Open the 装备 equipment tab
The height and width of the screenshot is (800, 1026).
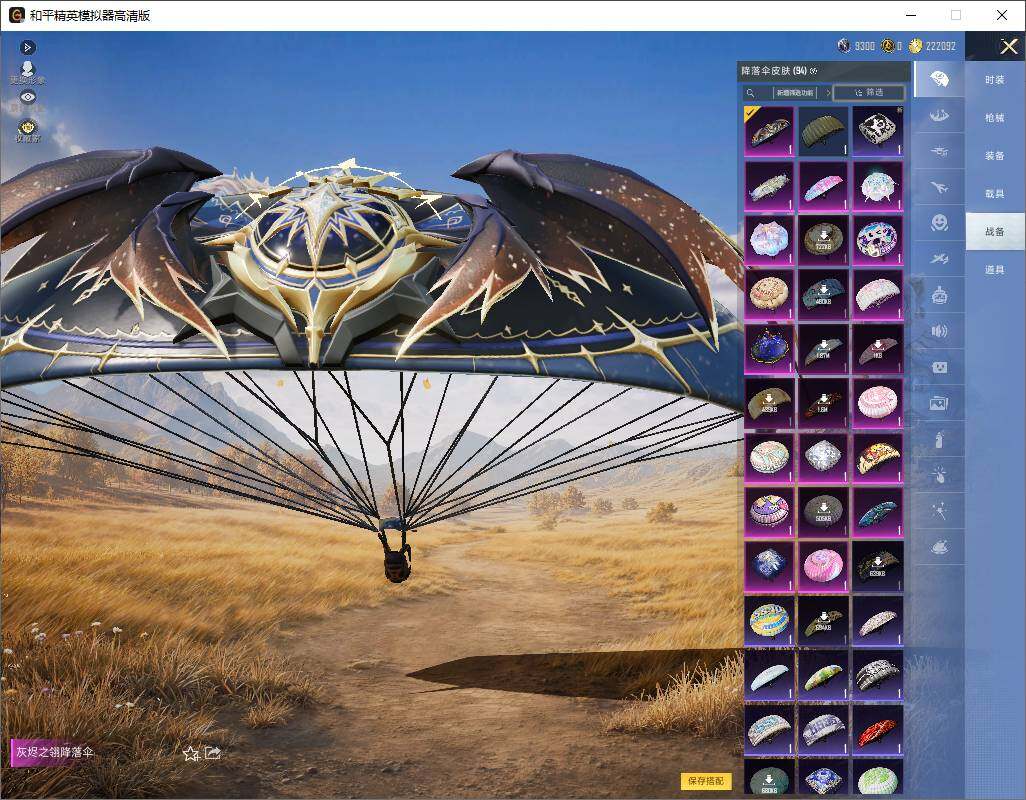point(995,156)
